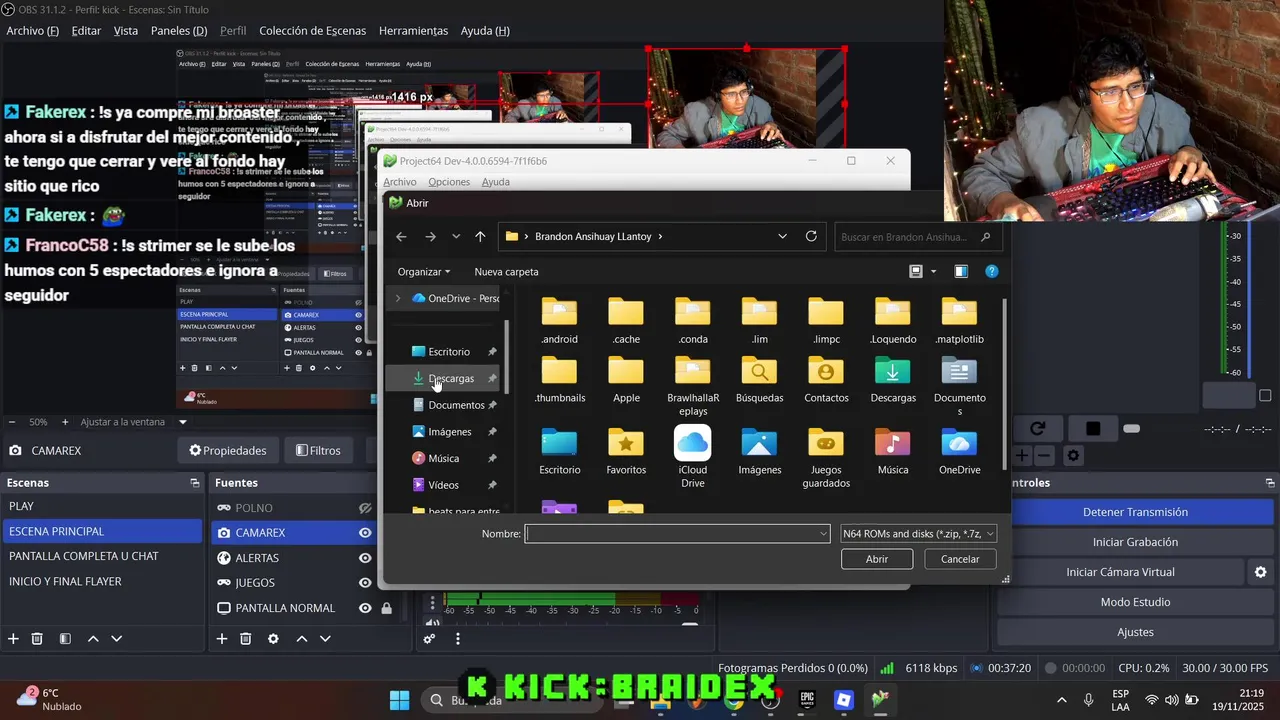The width and height of the screenshot is (1280, 720).
Task: Add a new scene with the plus icon
Action: pos(13,639)
